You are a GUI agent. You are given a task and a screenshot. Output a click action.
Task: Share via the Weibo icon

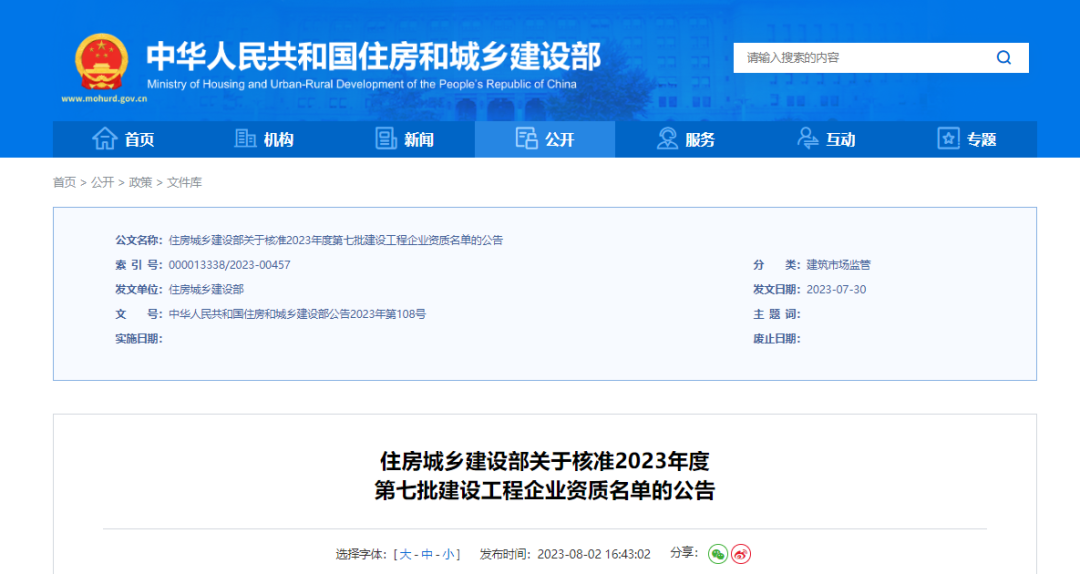740,553
